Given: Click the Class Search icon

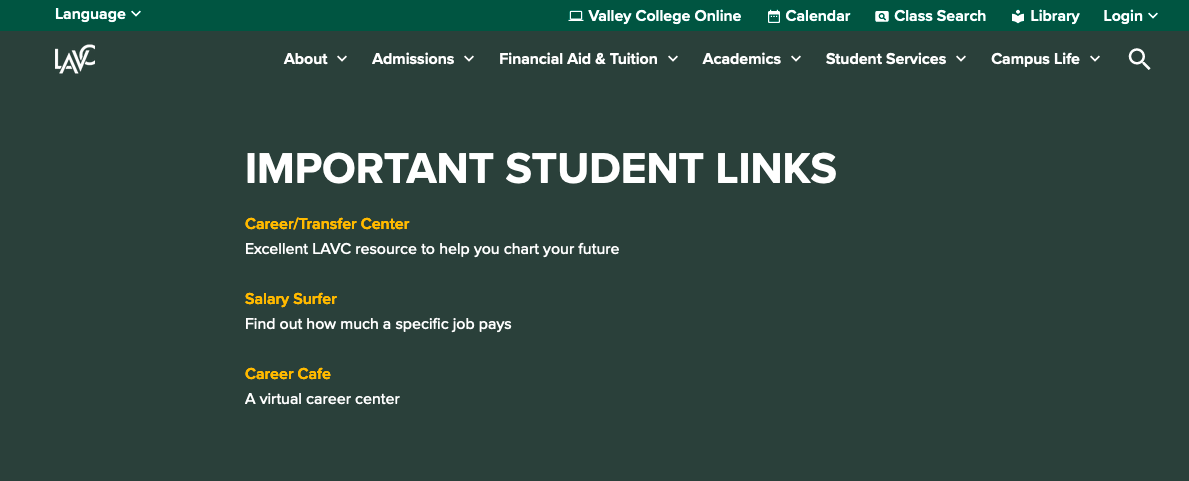Looking at the screenshot, I should click(x=881, y=16).
